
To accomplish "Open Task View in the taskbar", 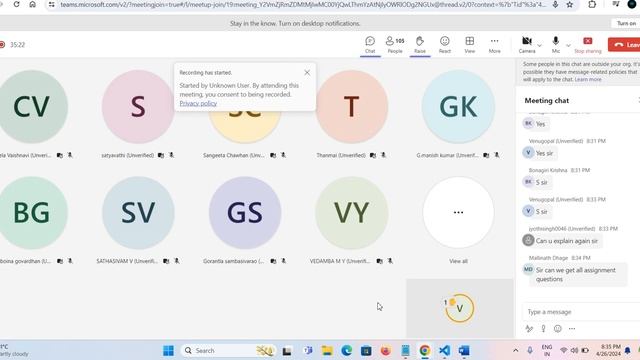I will tap(287, 350).
